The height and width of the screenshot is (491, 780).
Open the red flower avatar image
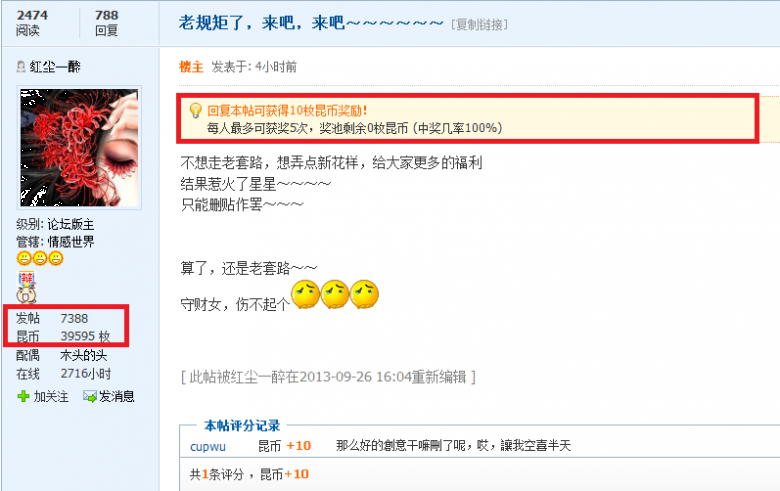(79, 148)
